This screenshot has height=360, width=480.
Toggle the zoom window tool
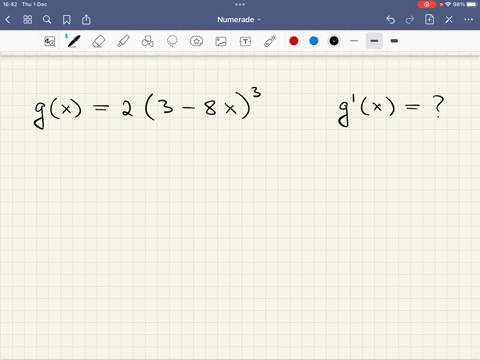(50, 41)
